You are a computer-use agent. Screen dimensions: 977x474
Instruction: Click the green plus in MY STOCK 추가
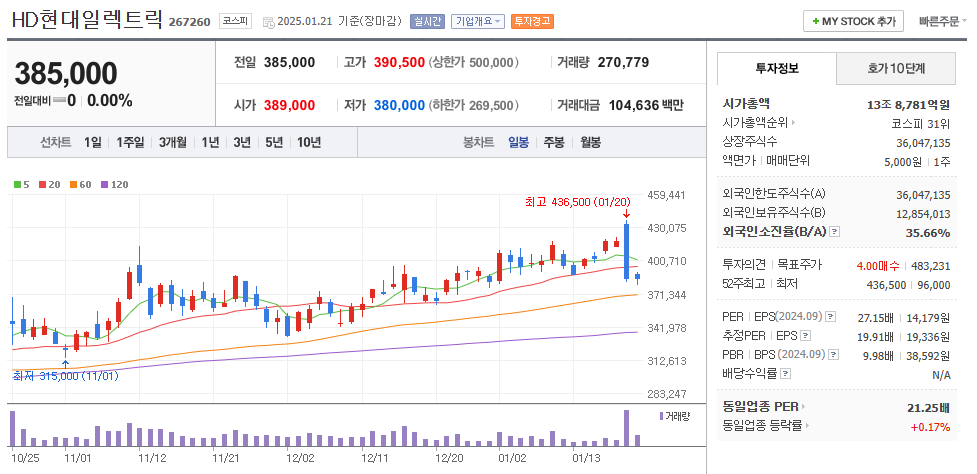pyautogui.click(x=816, y=21)
